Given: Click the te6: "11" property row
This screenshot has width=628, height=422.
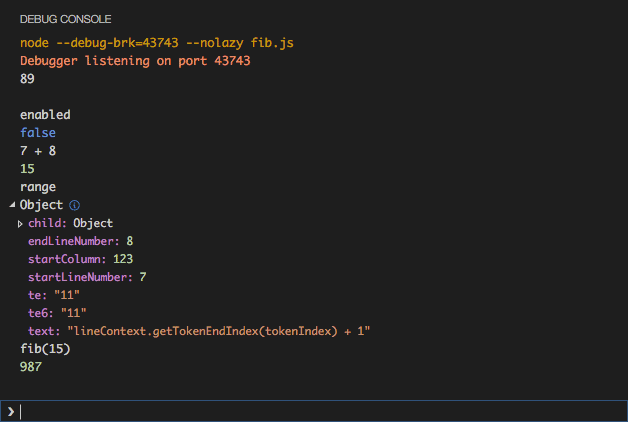Looking at the screenshot, I should pyautogui.click(x=57, y=313).
